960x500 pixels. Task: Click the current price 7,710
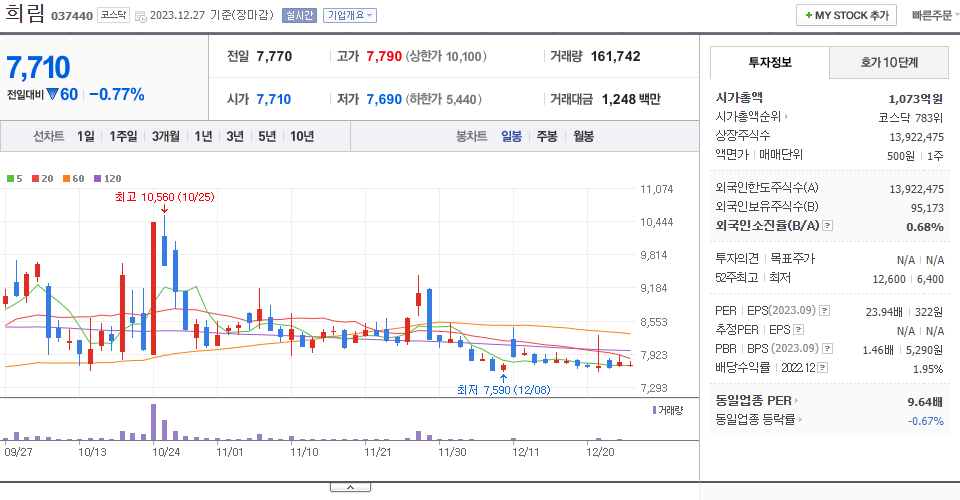[x=39, y=67]
